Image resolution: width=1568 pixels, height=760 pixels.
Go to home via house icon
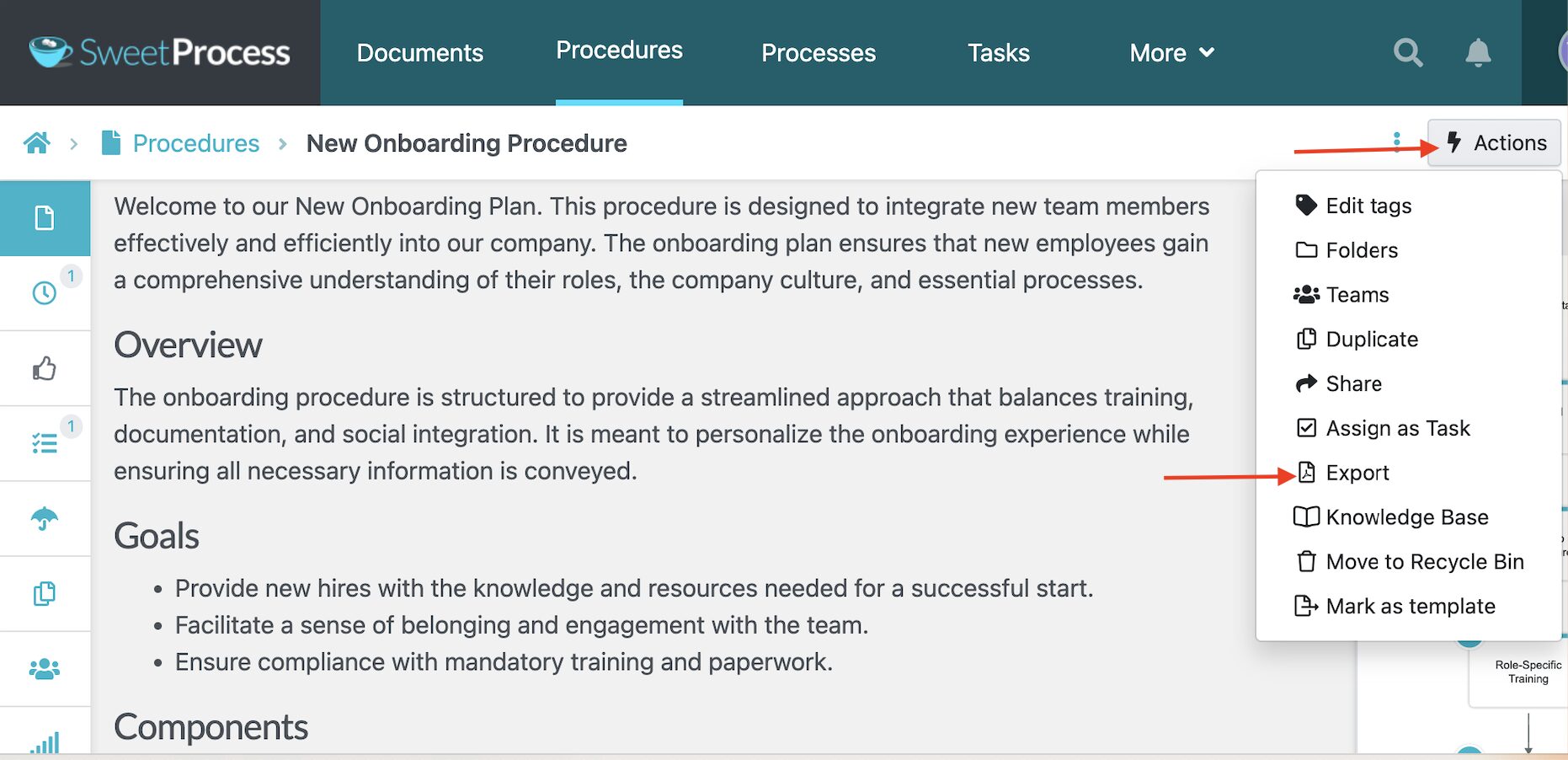coord(37,143)
